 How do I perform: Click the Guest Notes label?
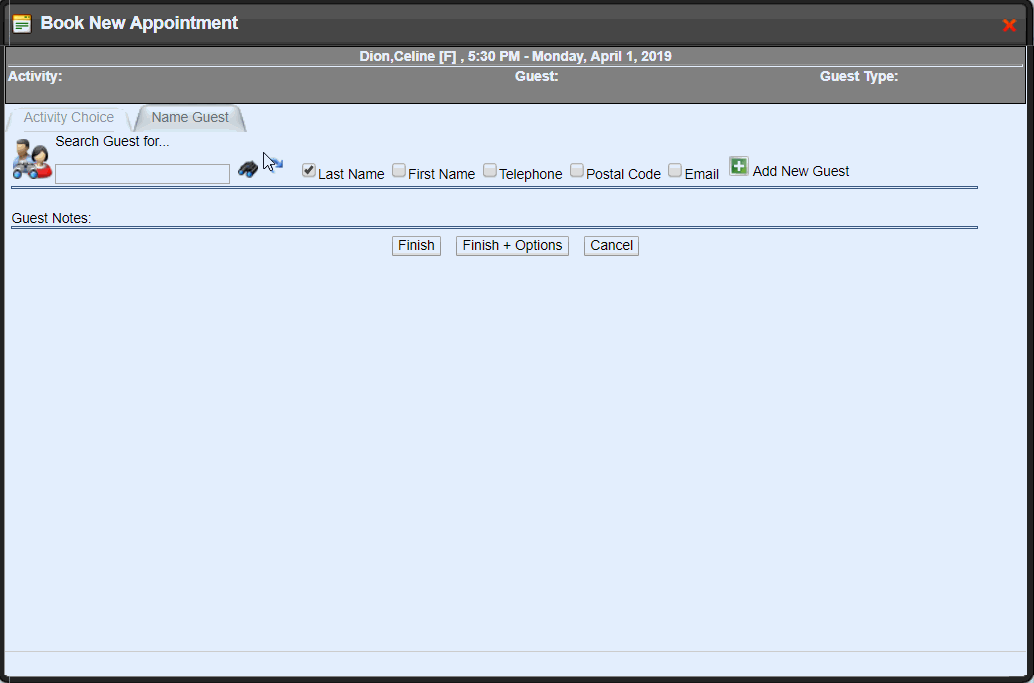pos(51,218)
